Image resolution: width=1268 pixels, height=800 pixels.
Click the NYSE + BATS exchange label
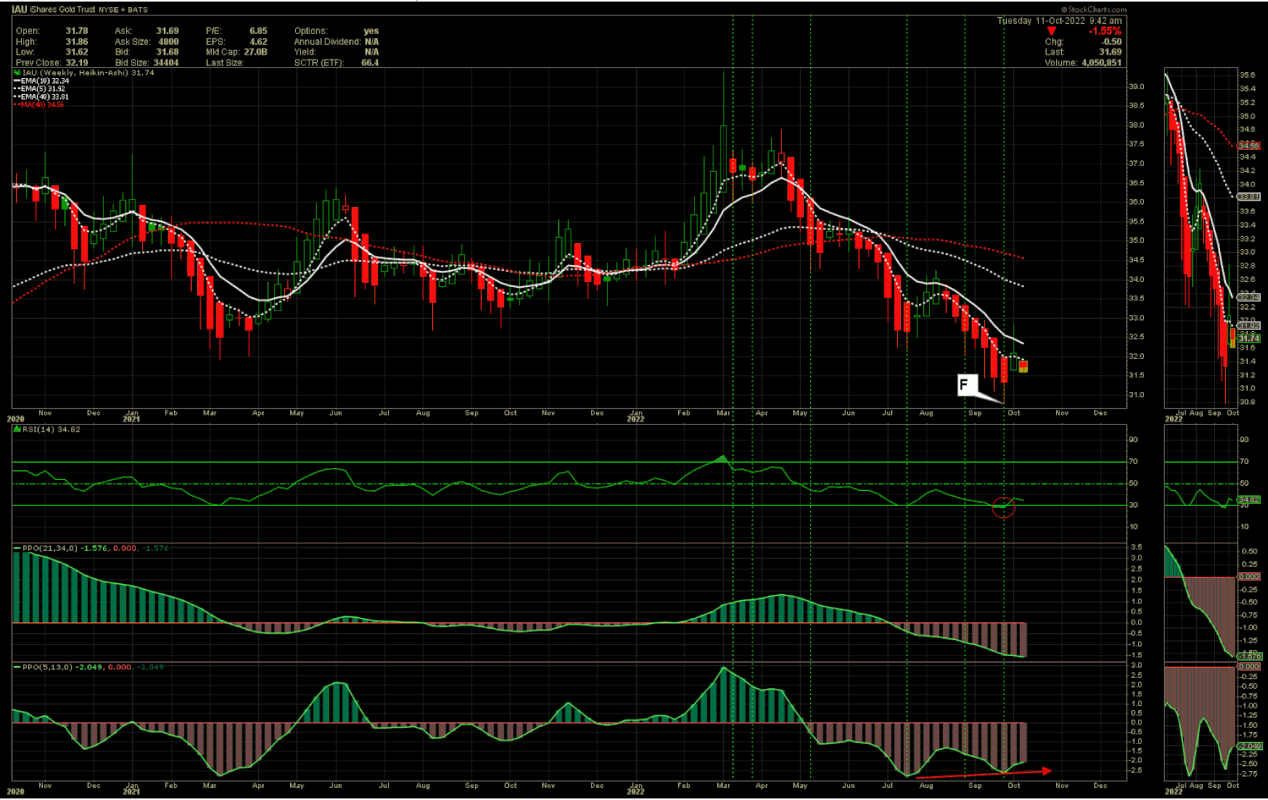coord(123,8)
